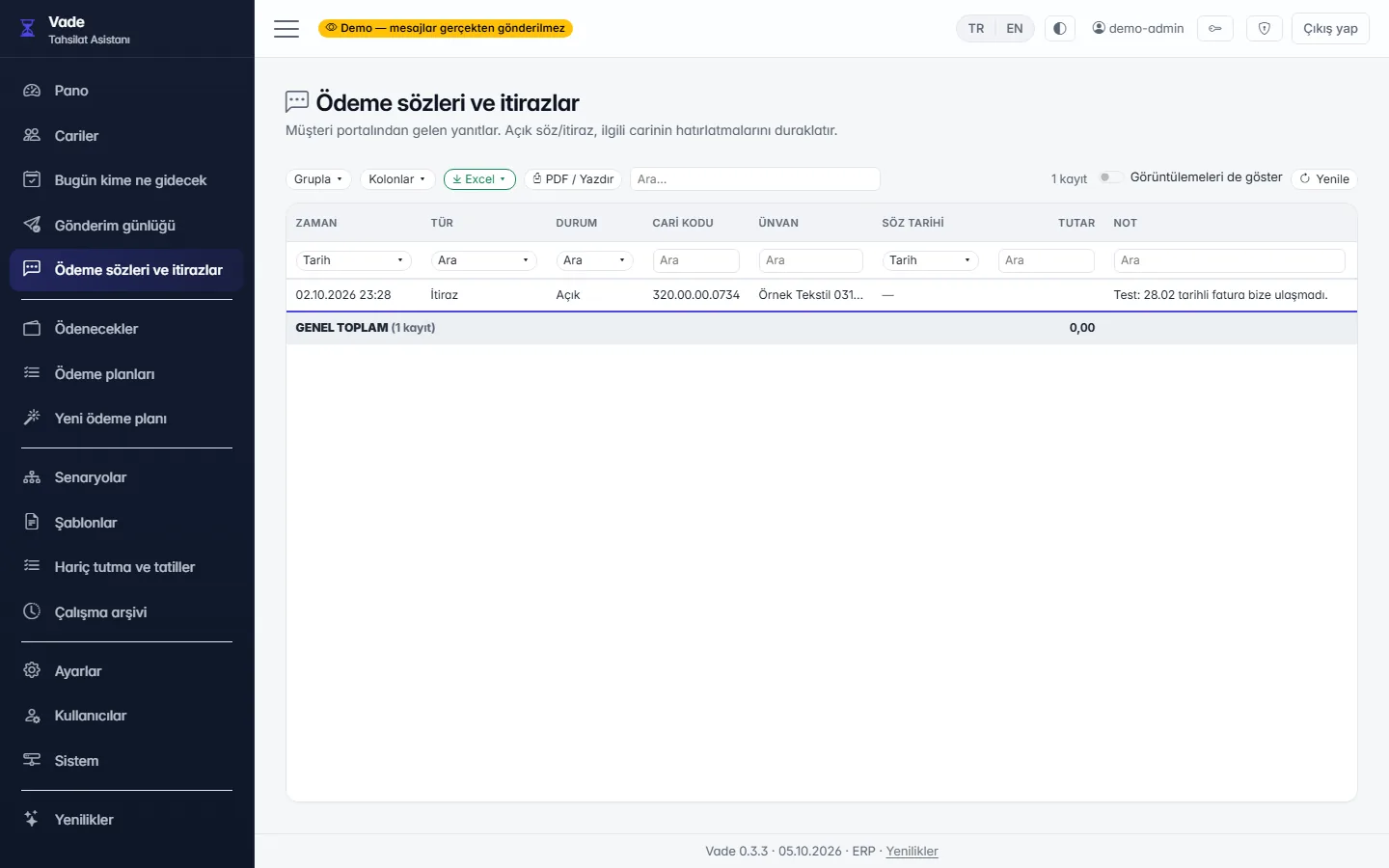
Task: Click the Şablonlar document icon
Action: (32, 523)
